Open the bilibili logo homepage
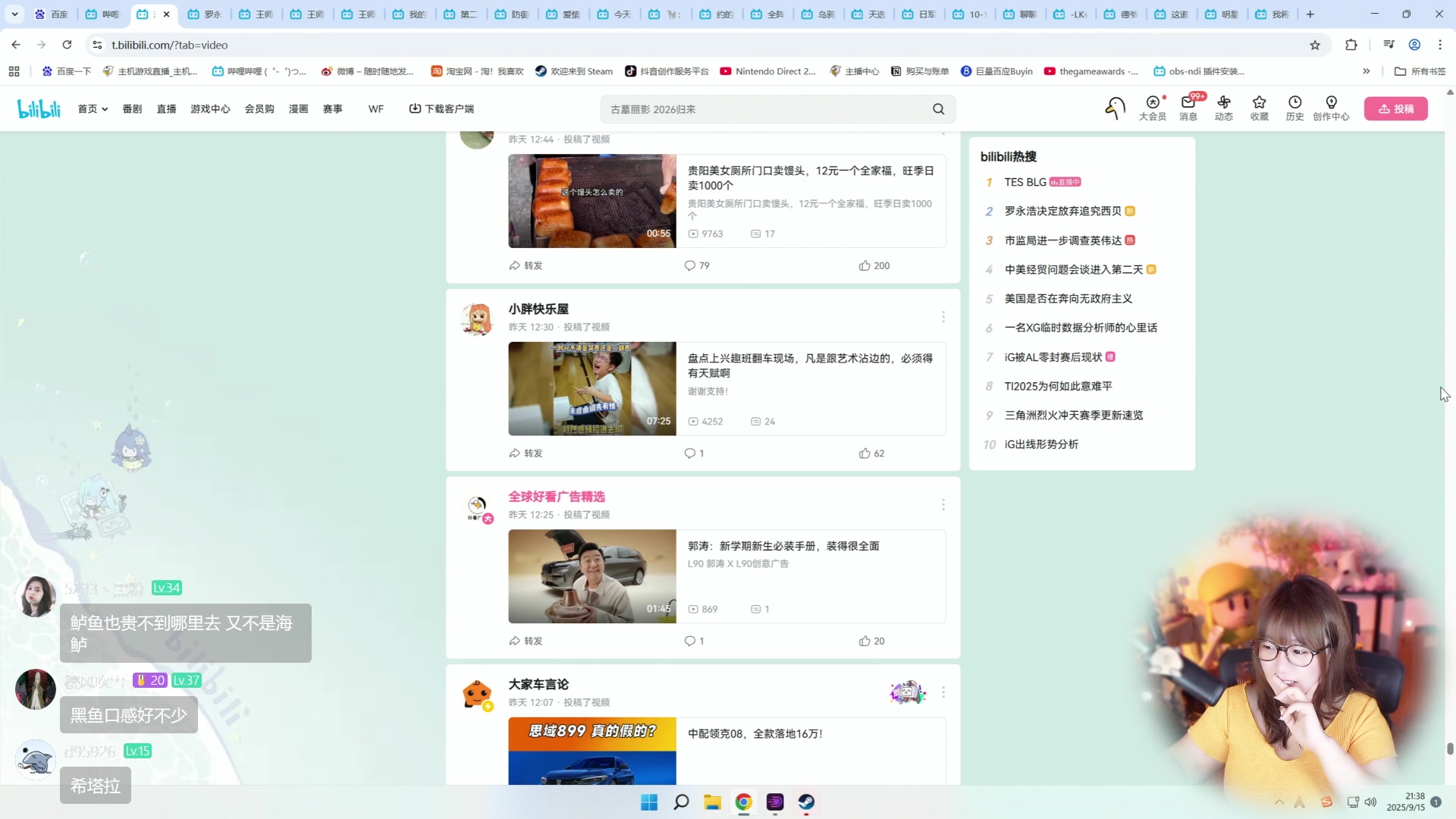The image size is (1456, 819). [x=39, y=109]
